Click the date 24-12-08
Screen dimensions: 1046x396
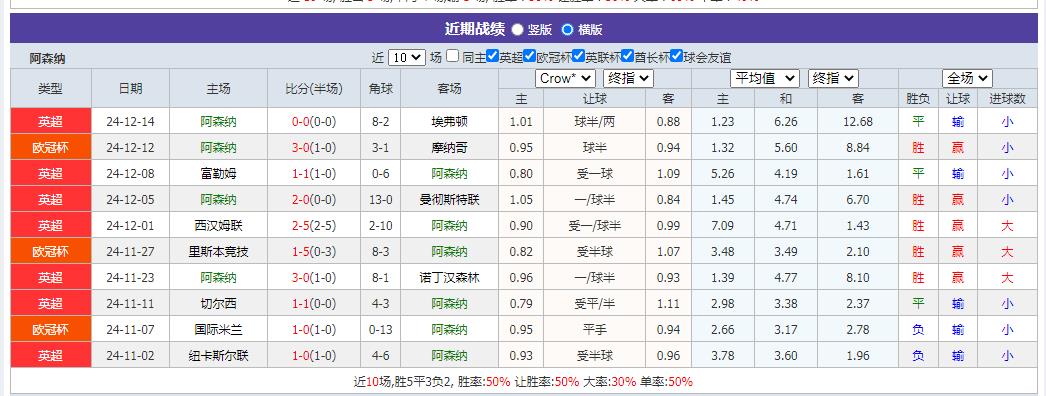(x=130, y=173)
